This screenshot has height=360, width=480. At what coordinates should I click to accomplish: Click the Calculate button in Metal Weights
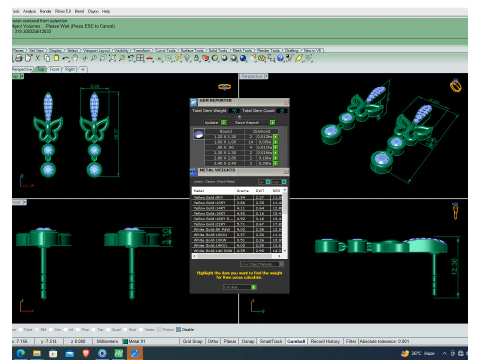coord(239,287)
